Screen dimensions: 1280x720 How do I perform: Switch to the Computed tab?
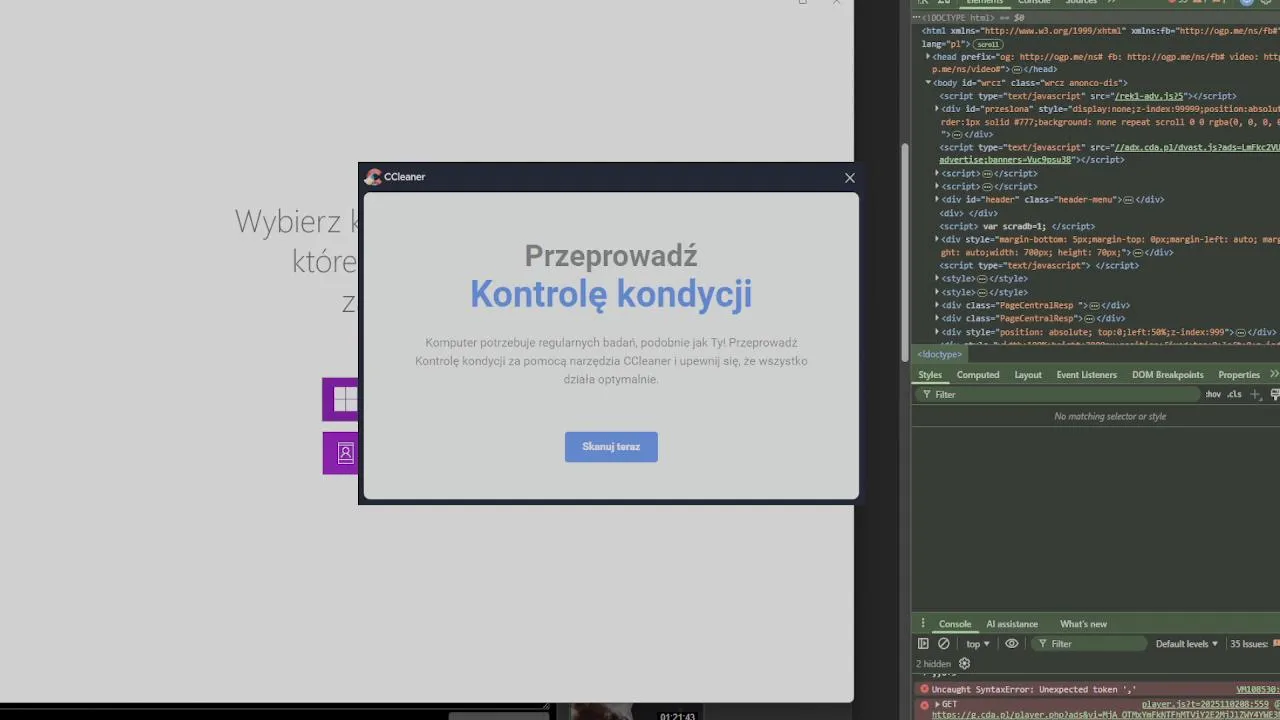tap(978, 375)
